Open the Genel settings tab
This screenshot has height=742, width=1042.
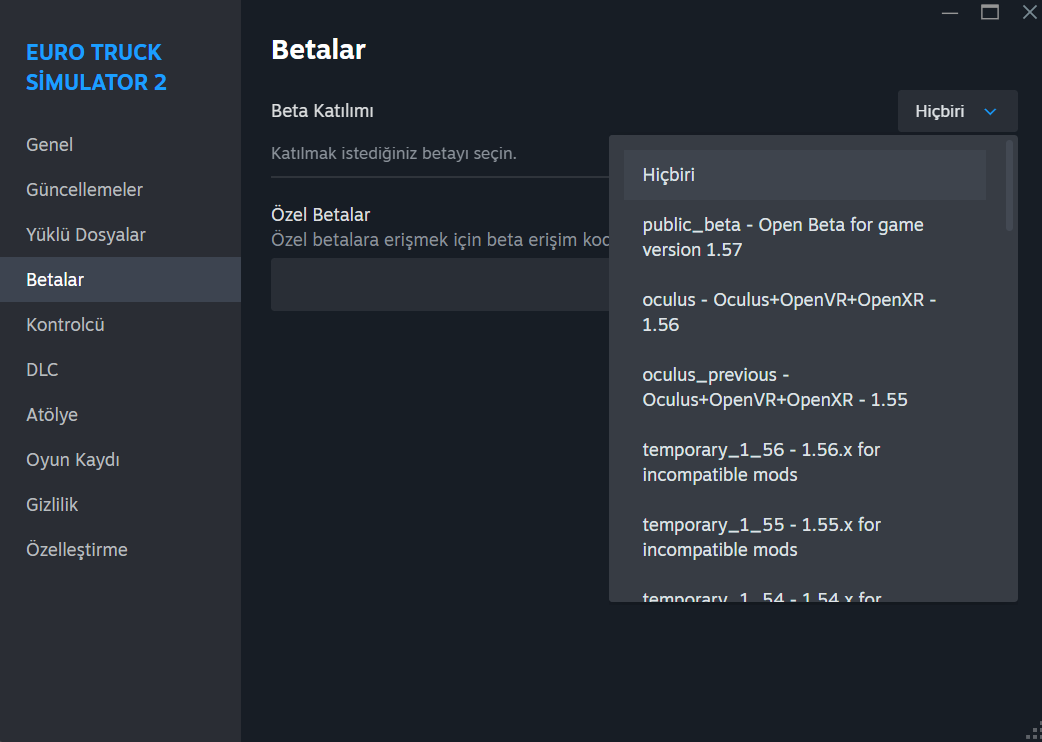tap(120, 144)
